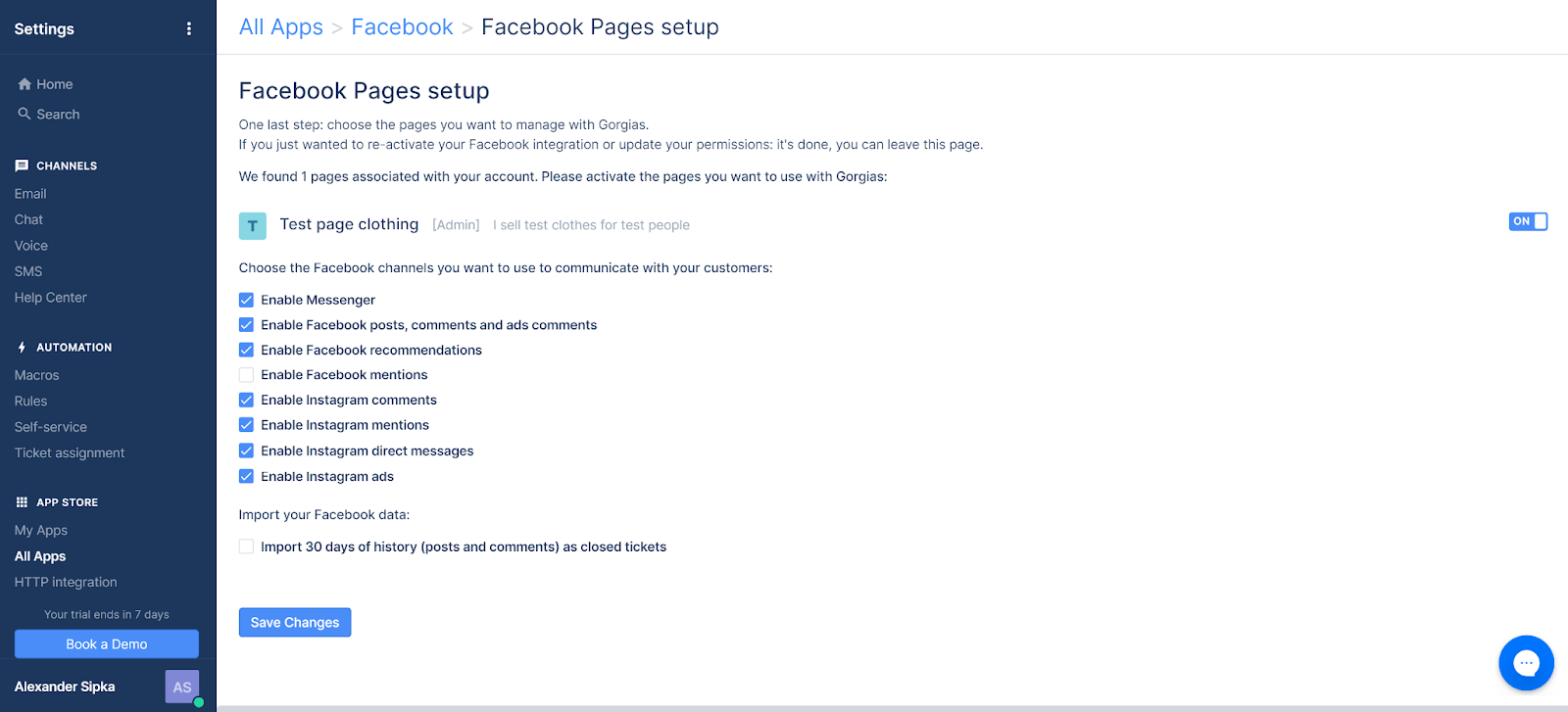
Task: Click the Search magnifier icon
Action: 24,115
